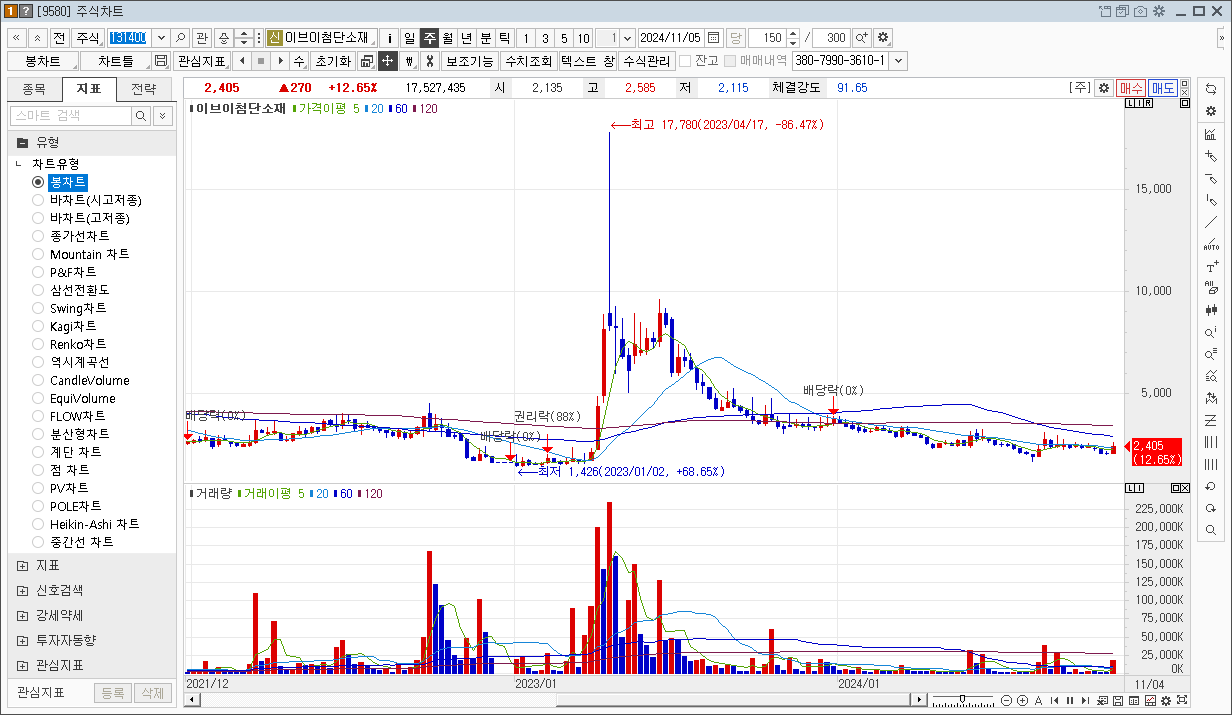Click the bottom bar gear settings icon
This screenshot has width=1232, height=715.
tap(1168, 700)
